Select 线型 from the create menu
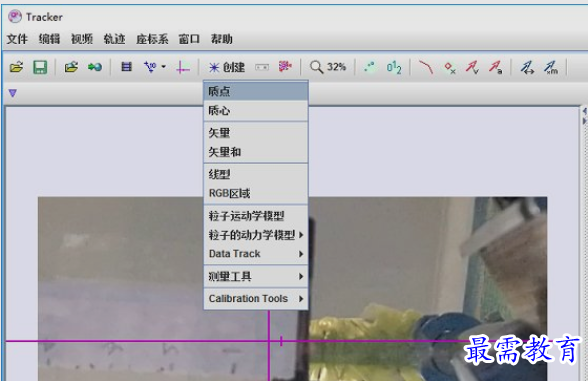This screenshot has height=381, width=588. 256,174
